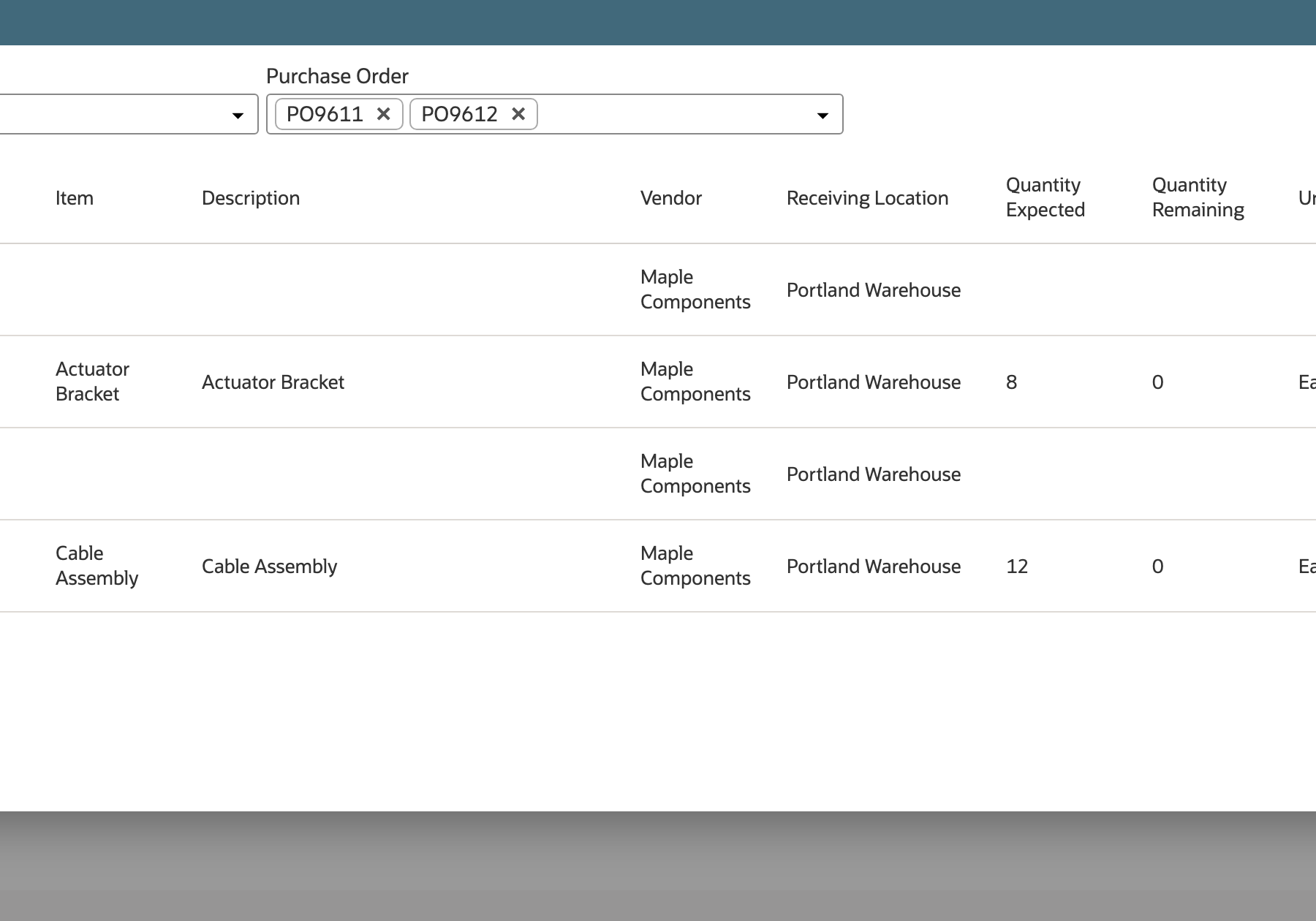Click Quantity Remaining 0 for Actuator Bracket
Image resolution: width=1316 pixels, height=921 pixels.
click(x=1158, y=382)
